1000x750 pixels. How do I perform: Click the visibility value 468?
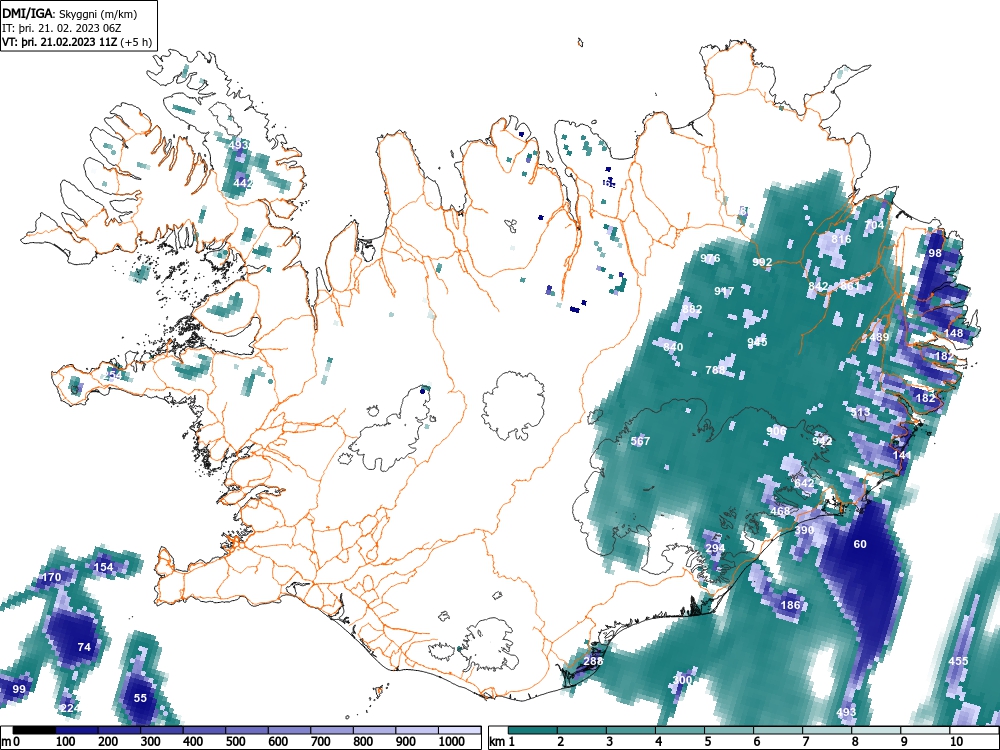pyautogui.click(x=781, y=511)
